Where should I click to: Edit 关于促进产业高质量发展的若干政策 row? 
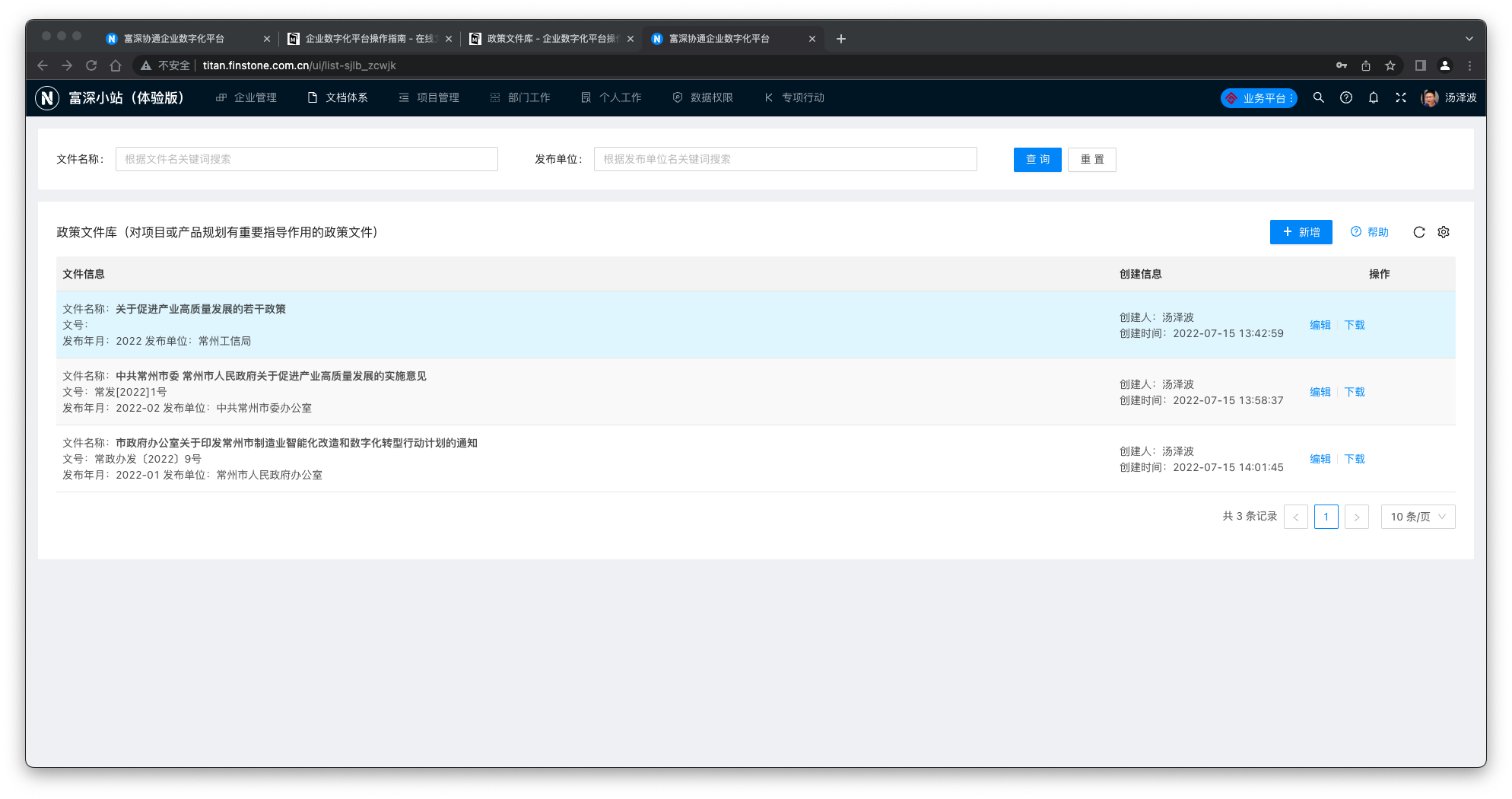pos(1320,325)
